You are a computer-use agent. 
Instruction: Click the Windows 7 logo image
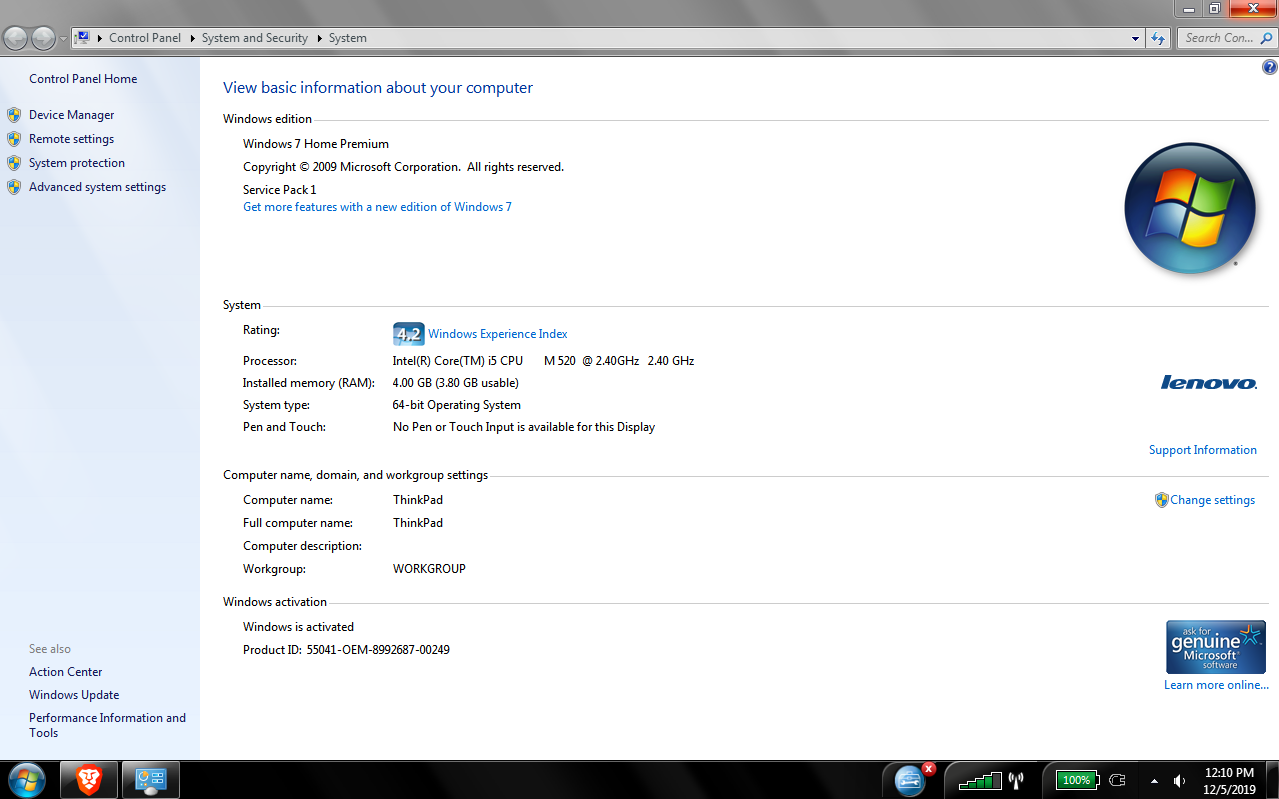pos(1190,208)
